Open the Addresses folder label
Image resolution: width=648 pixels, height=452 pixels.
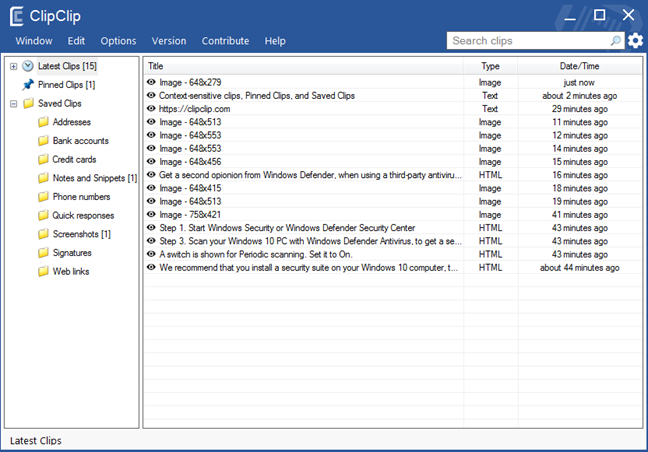pyautogui.click(x=71, y=122)
